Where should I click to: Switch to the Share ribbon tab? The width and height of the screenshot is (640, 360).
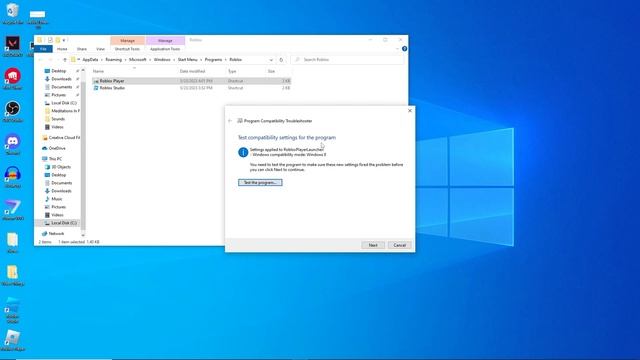coord(82,49)
